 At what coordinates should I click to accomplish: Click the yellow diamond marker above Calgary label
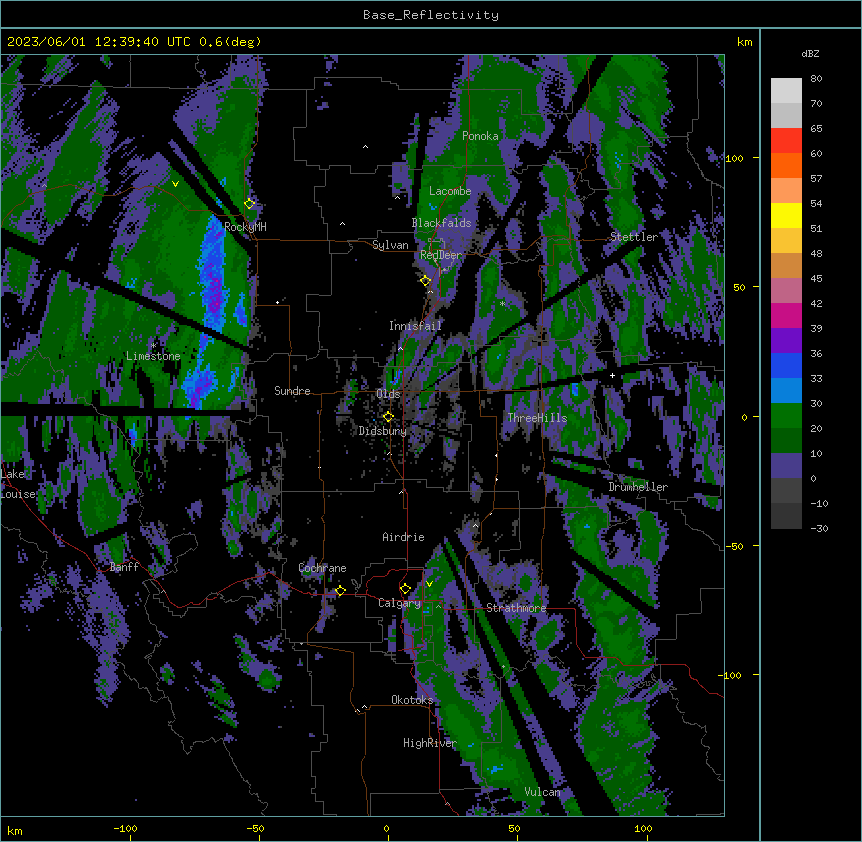click(x=405, y=589)
